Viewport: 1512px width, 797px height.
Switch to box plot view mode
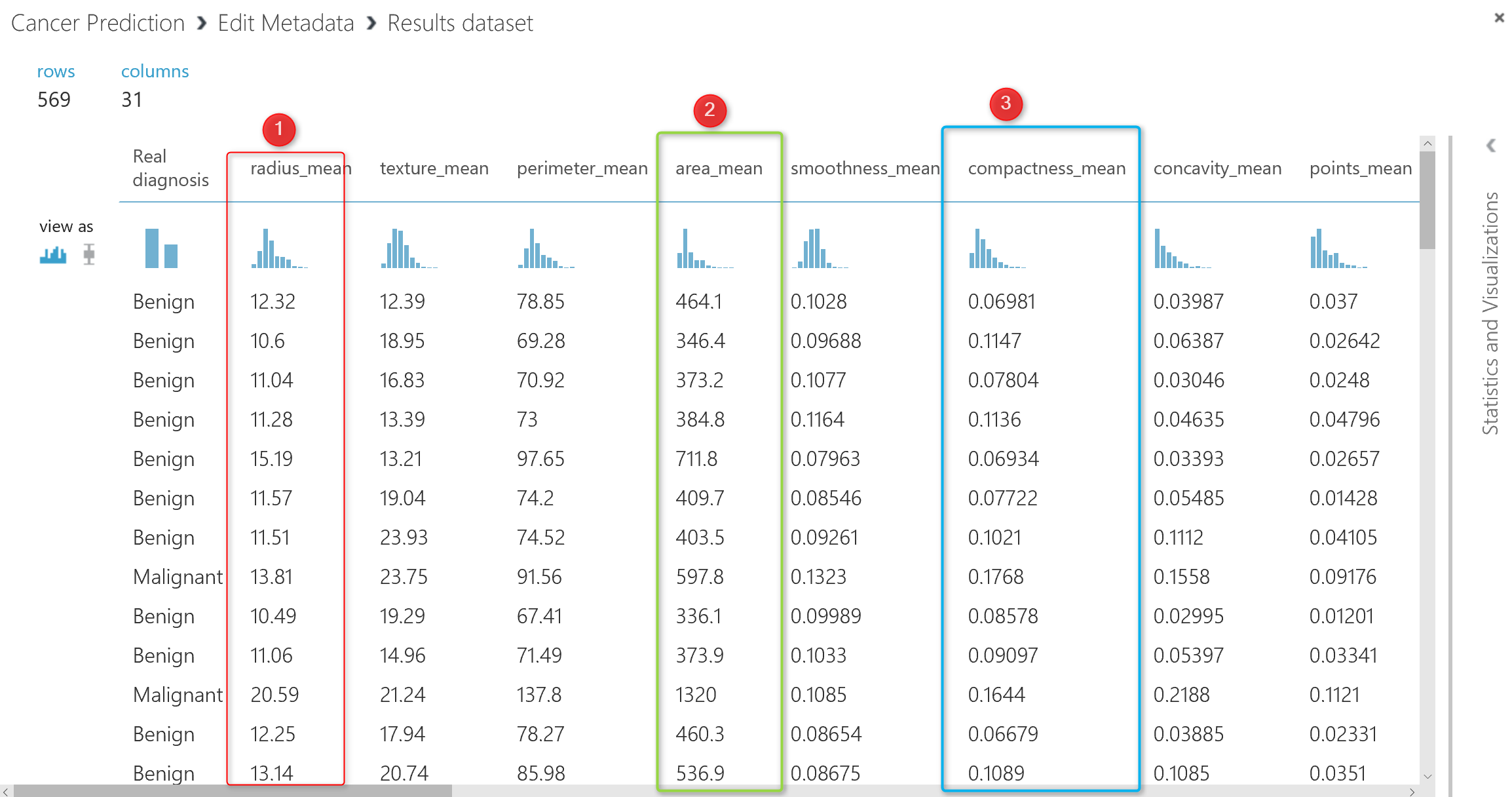point(89,254)
